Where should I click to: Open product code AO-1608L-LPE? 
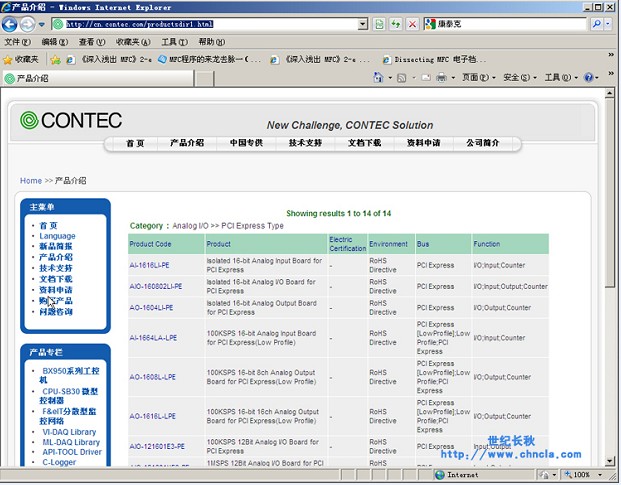coord(152,377)
